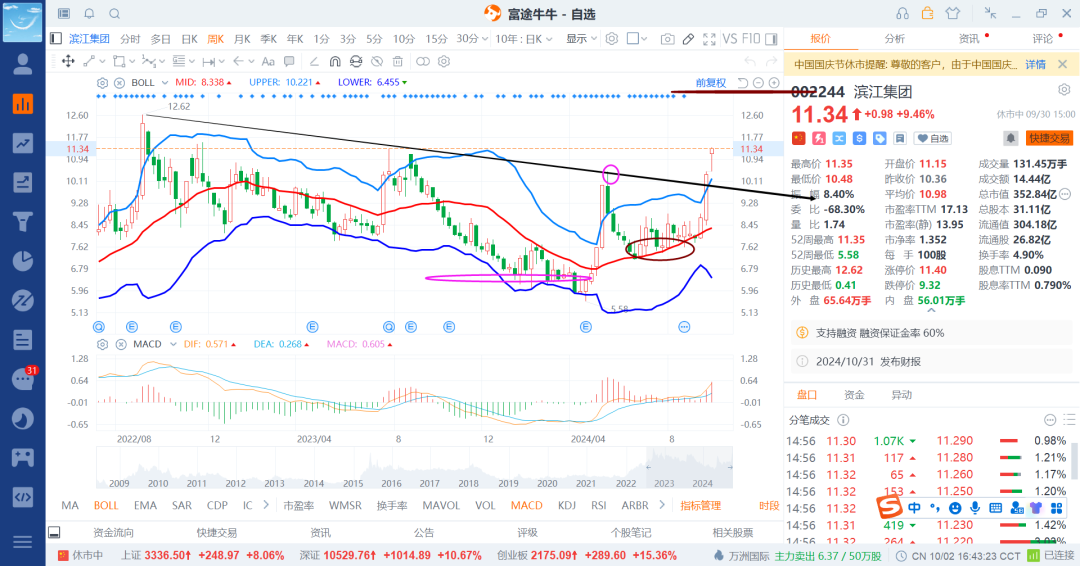Open the gamepad icon in the sidebar

coord(23,457)
